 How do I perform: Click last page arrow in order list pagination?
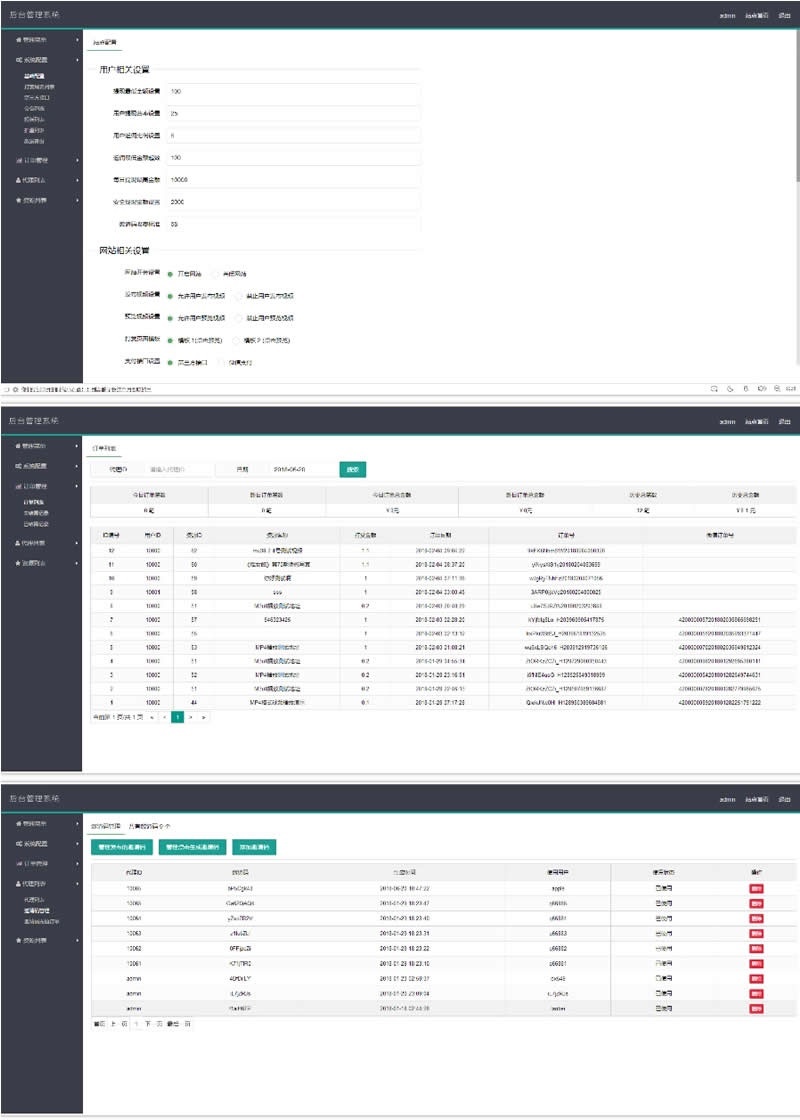coord(204,716)
